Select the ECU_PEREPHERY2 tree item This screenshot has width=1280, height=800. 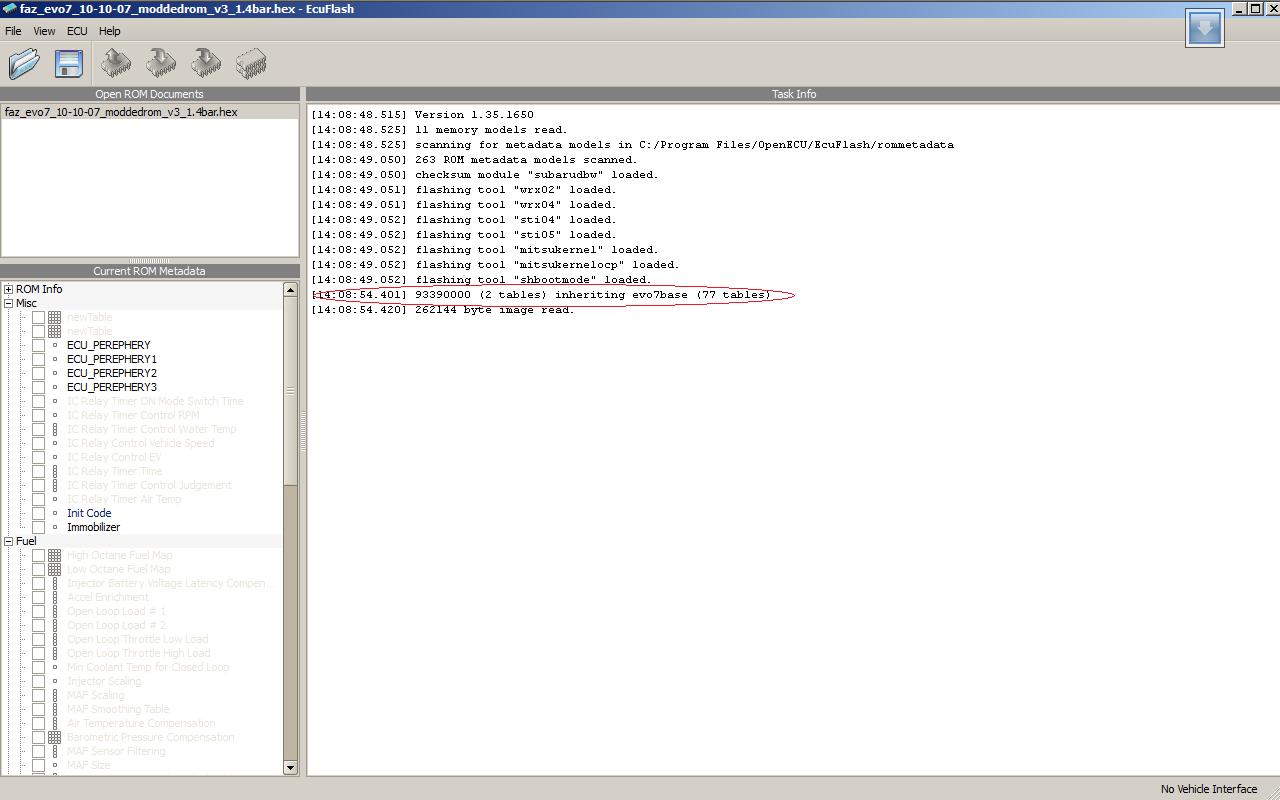(x=112, y=373)
